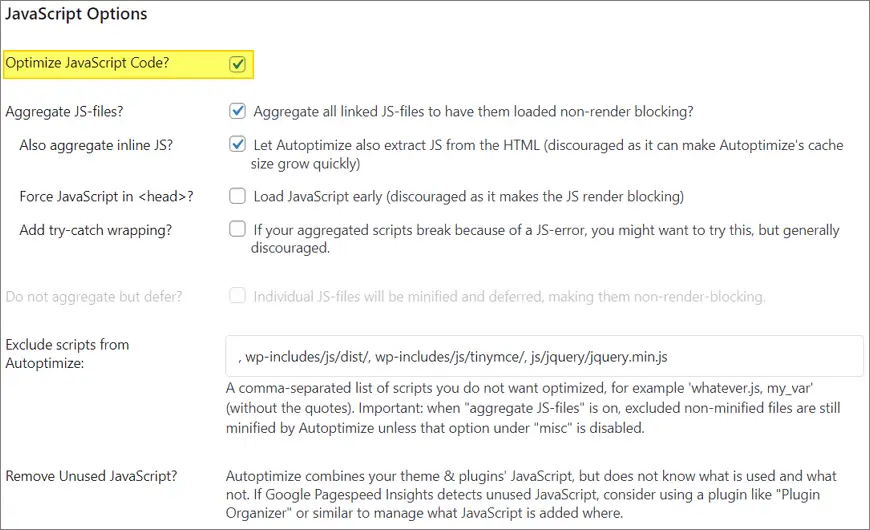
Task: Click the 'Individual JS-files will be minified' description
Action: pyautogui.click(x=509, y=296)
